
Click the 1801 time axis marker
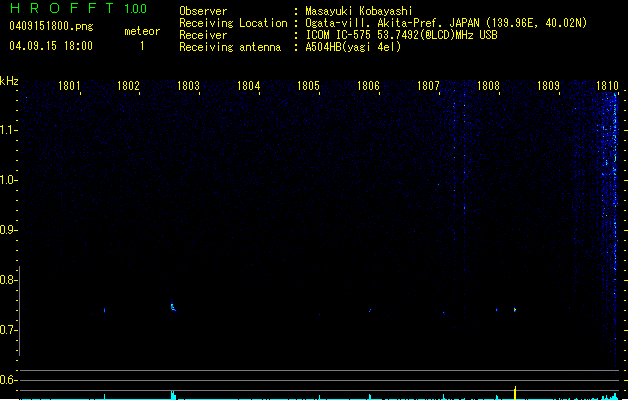[69, 86]
